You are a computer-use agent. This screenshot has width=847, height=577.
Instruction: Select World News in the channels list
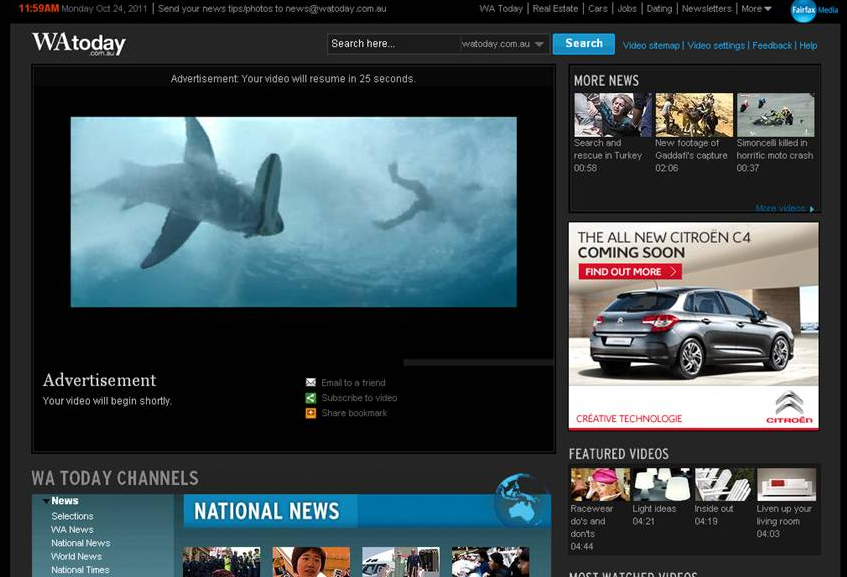[76, 557]
